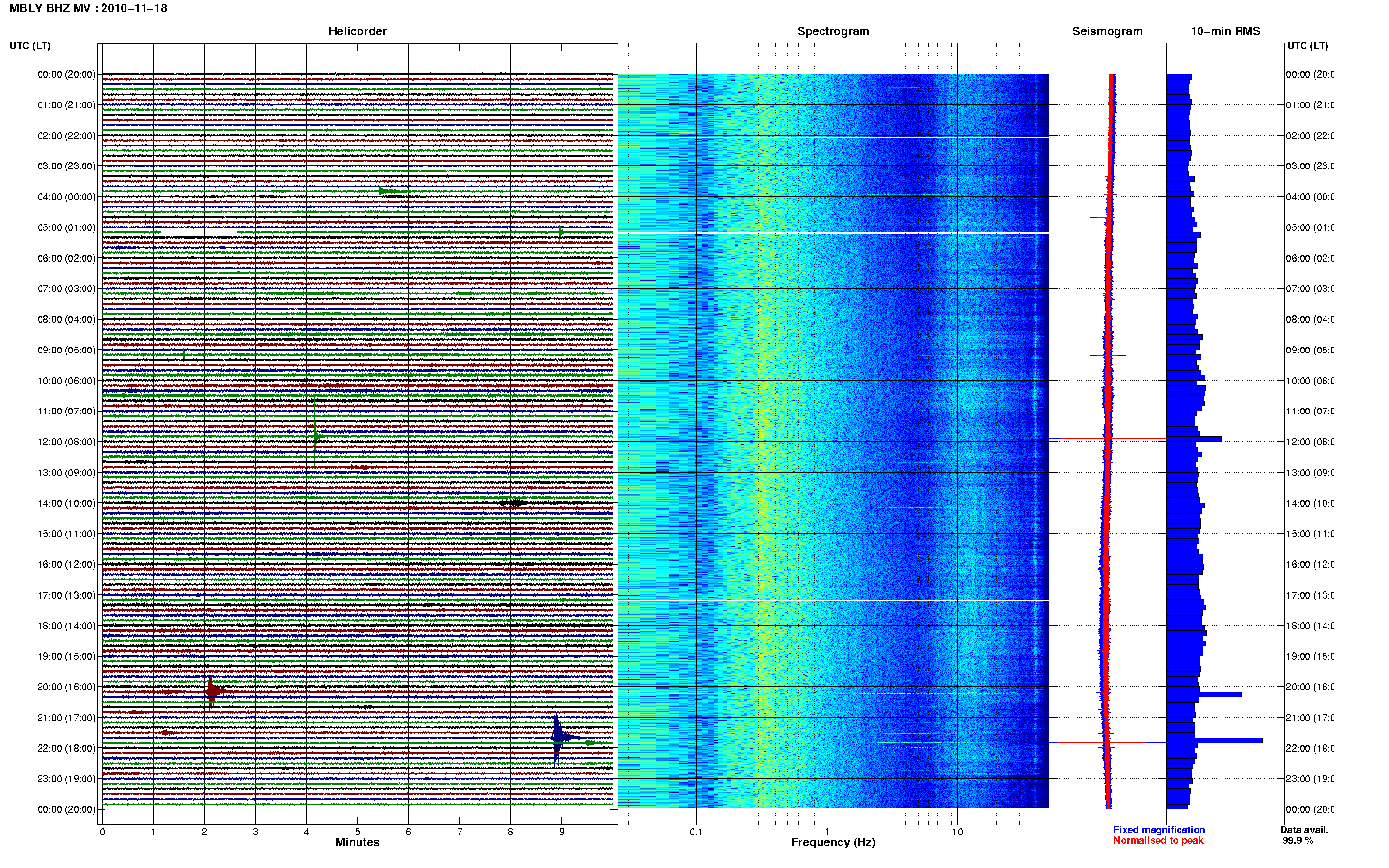Select the left '12:00 (08:00)' time label
The image size is (1389, 868).
coord(66,442)
